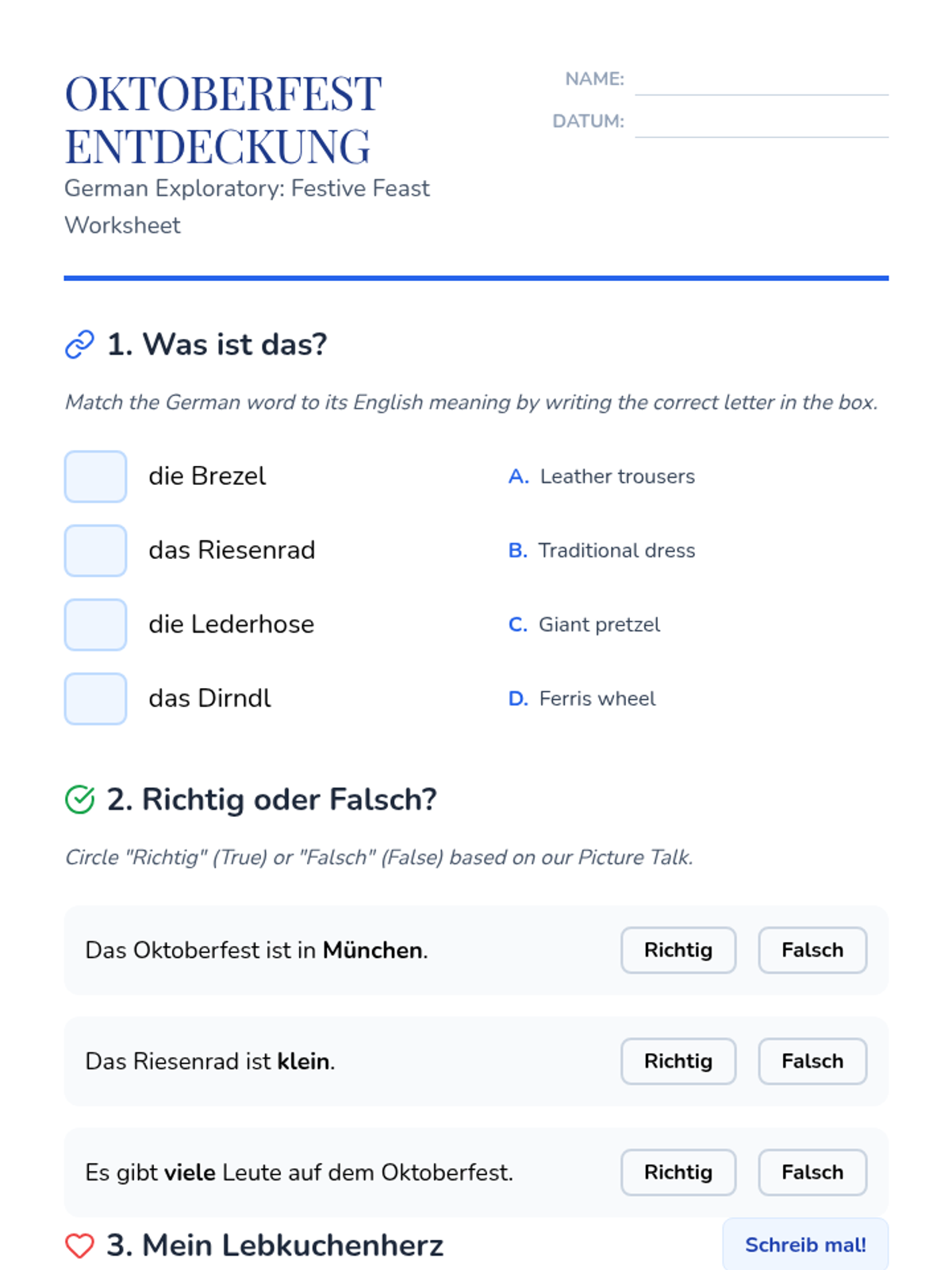Click option B Traditional dress
Screen dimensions: 952x1270
[602, 550]
